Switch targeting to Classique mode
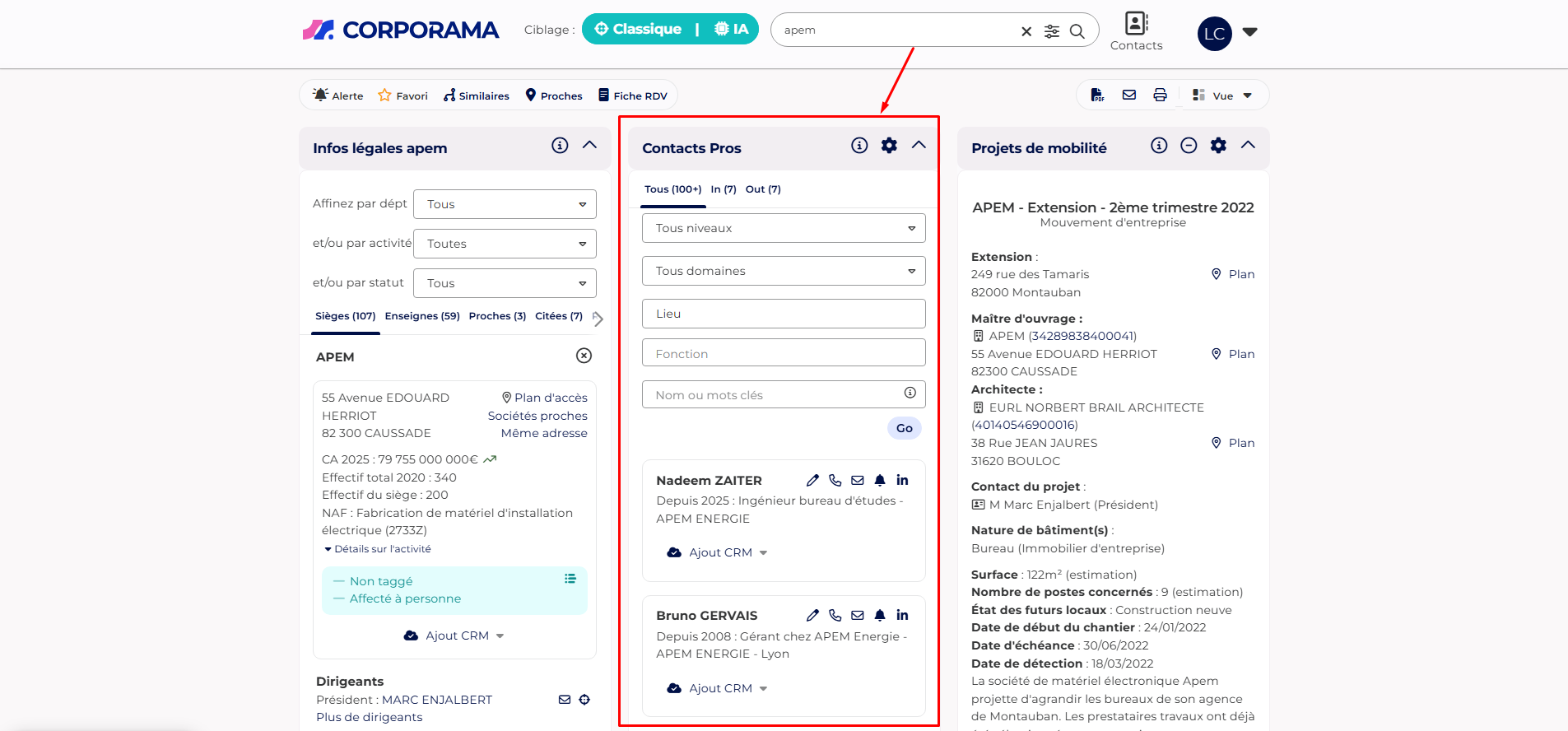The image size is (1568, 731). (638, 29)
